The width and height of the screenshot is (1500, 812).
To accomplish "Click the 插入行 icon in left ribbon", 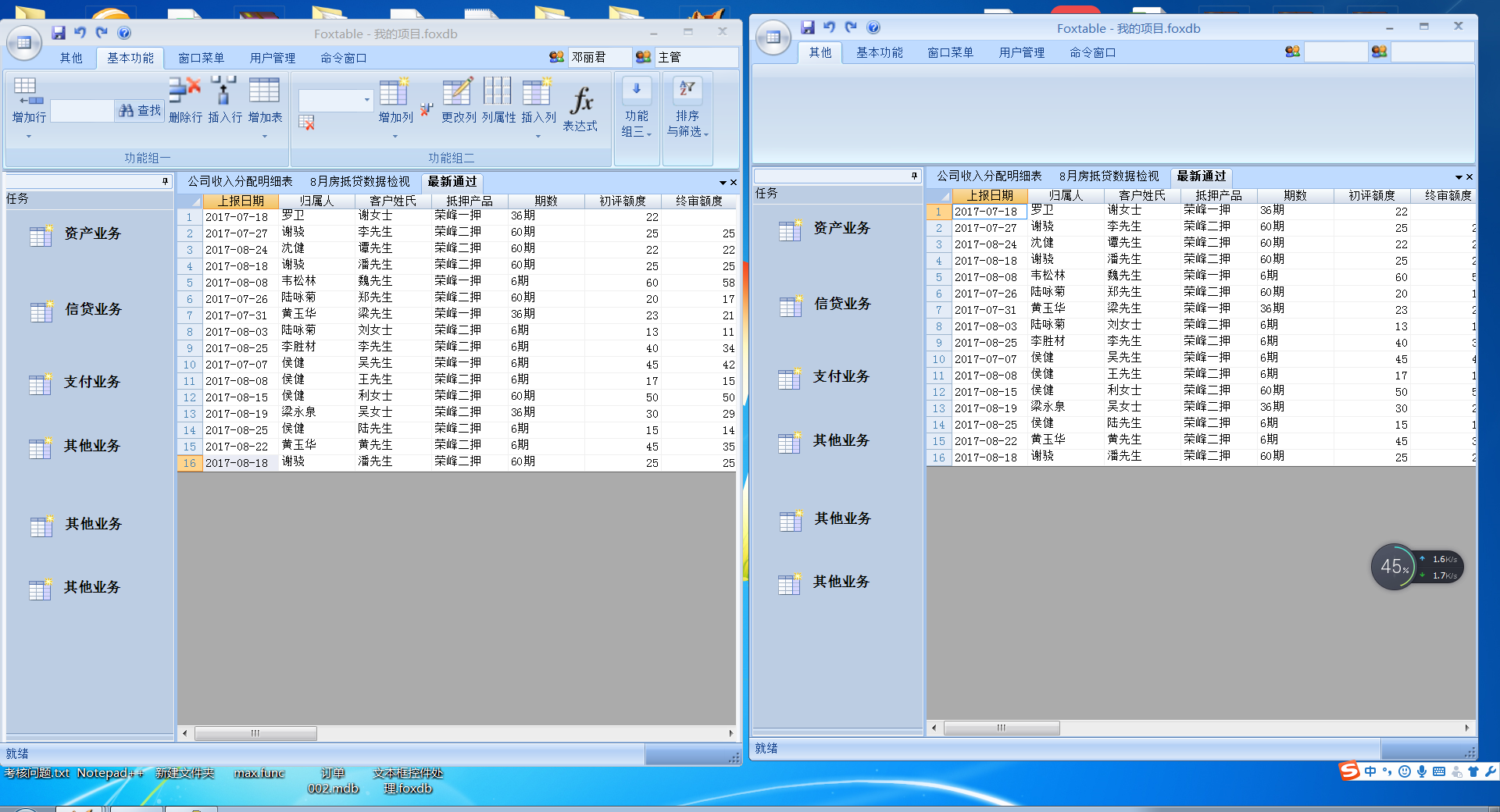I will tap(223, 91).
